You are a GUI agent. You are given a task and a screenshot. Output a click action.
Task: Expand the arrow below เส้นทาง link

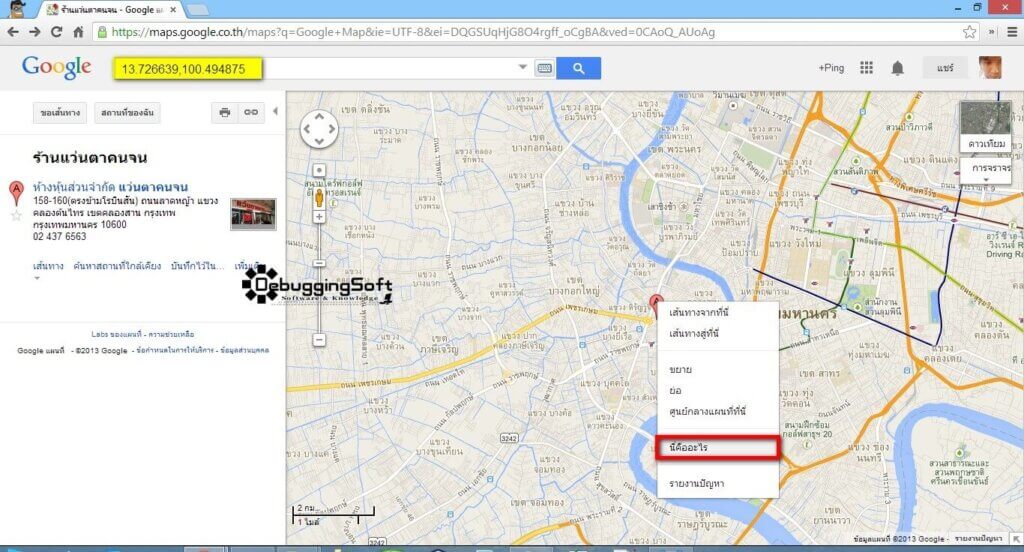[x=37, y=278]
